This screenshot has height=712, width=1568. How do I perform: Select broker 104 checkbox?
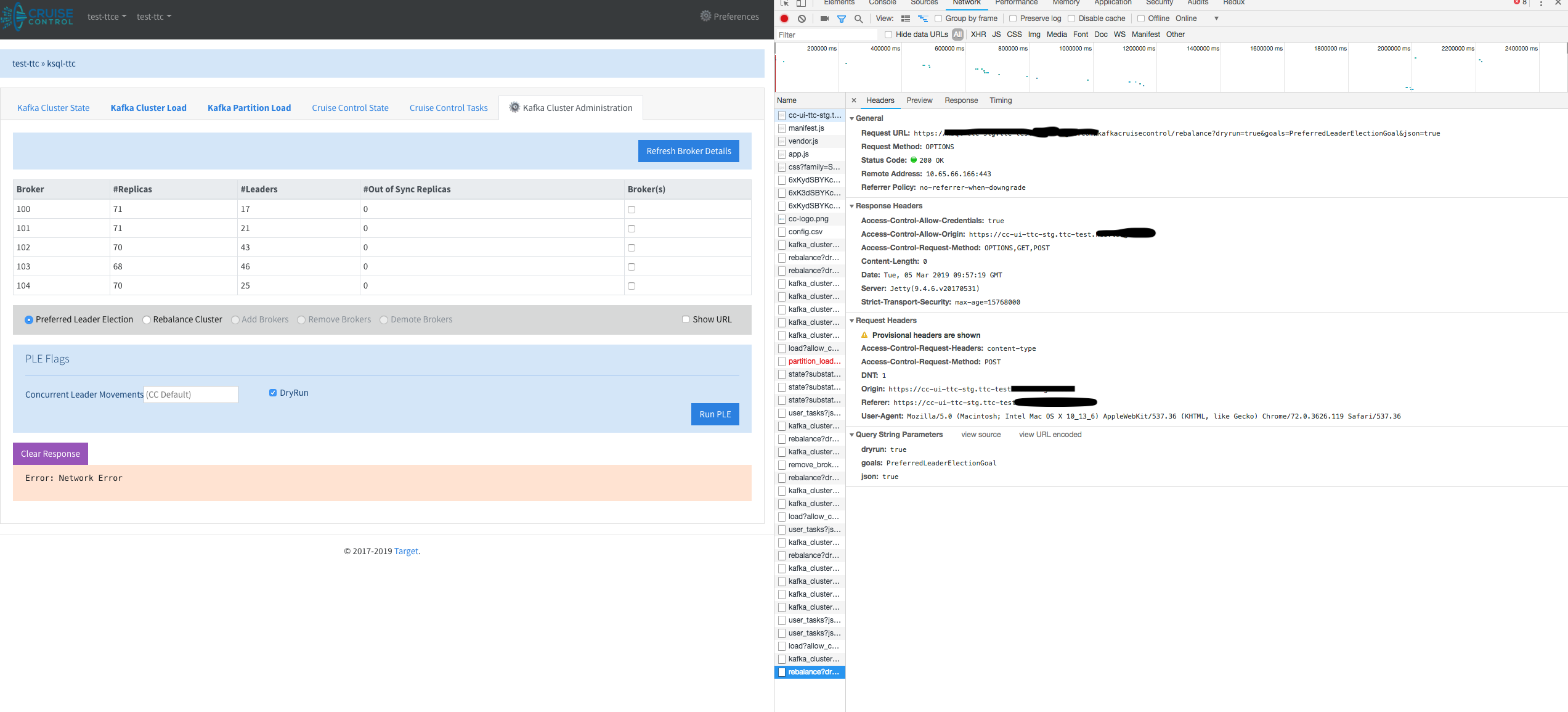point(631,286)
